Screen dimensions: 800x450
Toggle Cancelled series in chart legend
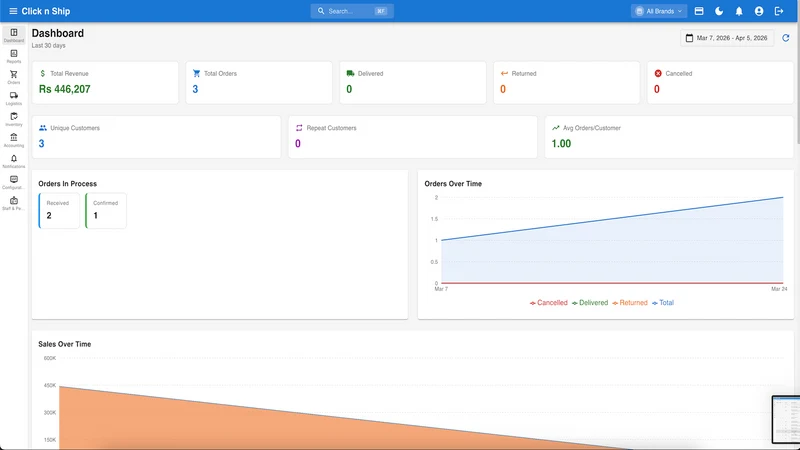pyautogui.click(x=548, y=303)
